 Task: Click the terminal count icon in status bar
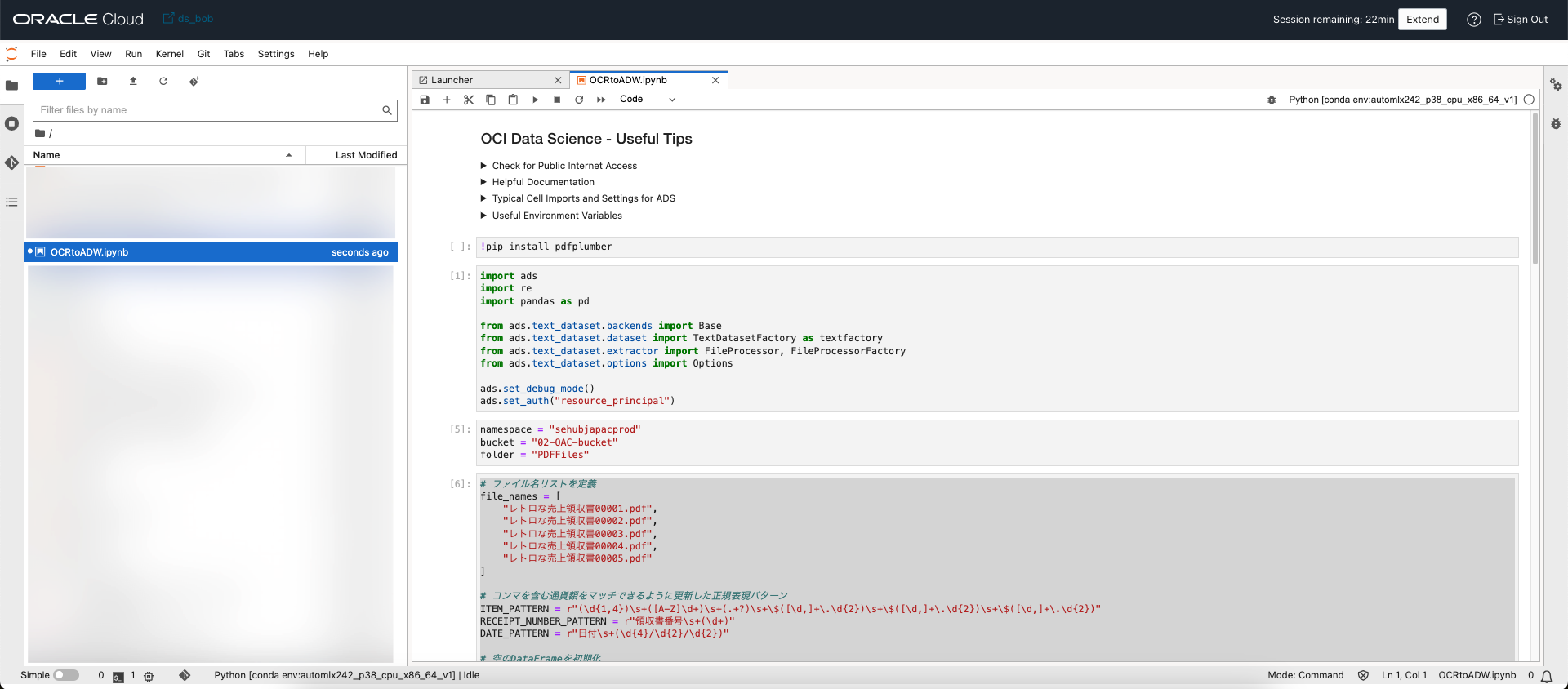tap(118, 676)
